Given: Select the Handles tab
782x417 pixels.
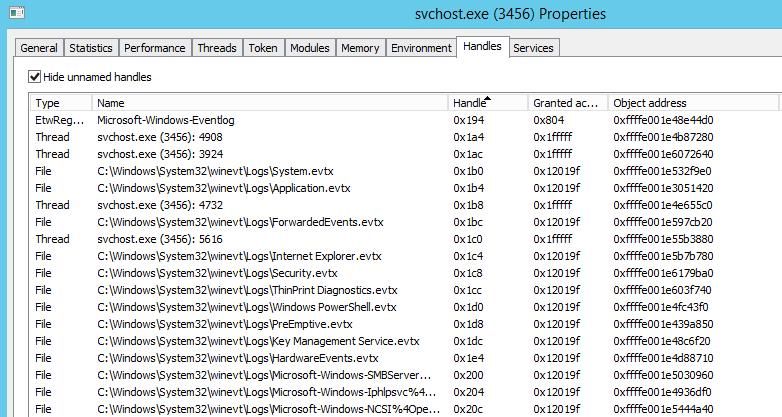Looking at the screenshot, I should (482, 46).
